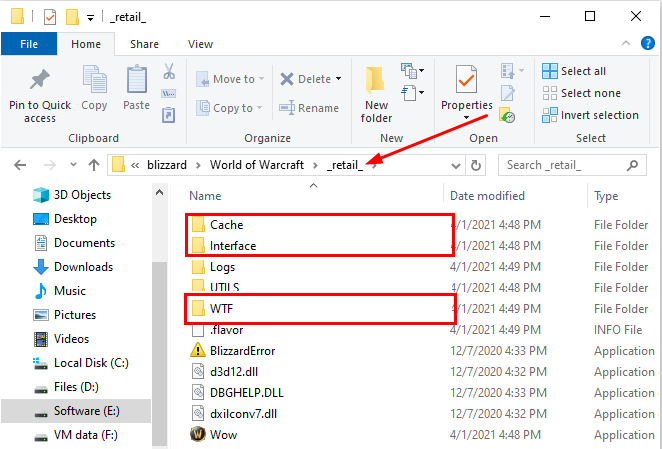Click the Paste shortcut icon
Viewport: 662px width, 449px height.
[169, 115]
